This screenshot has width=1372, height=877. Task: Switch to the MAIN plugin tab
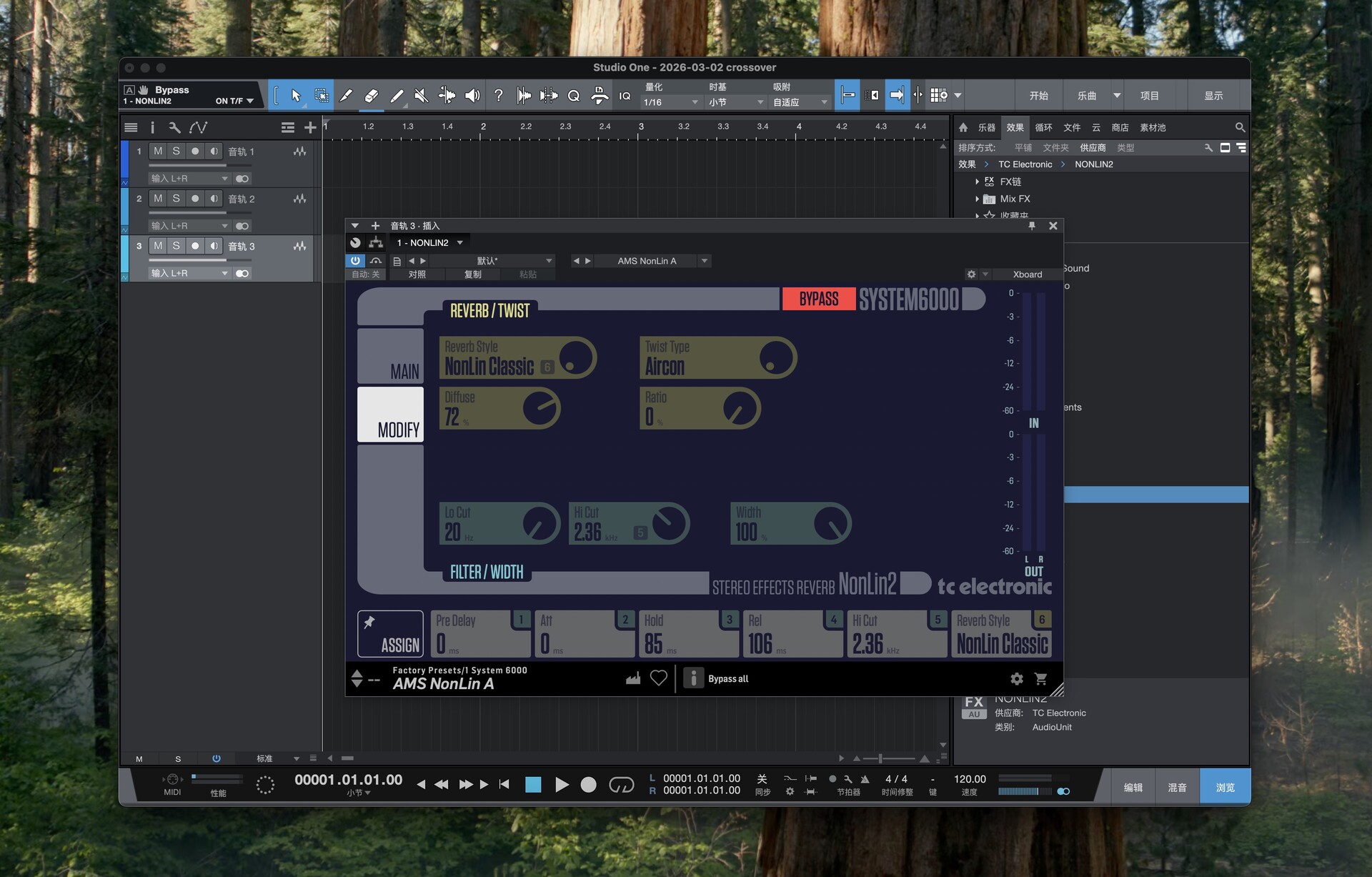(391, 357)
